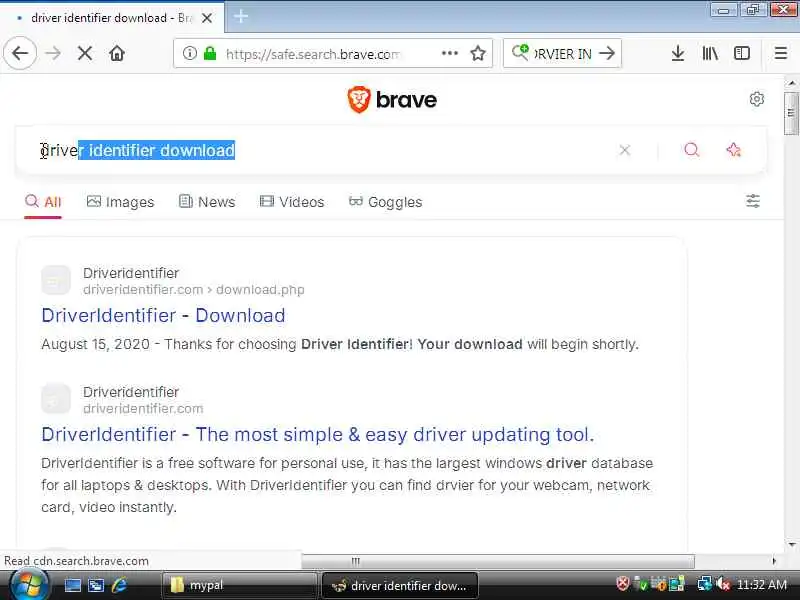The height and width of the screenshot is (600, 800).
Task: Click the Show Desktop quick launch icon
Action: (72, 585)
